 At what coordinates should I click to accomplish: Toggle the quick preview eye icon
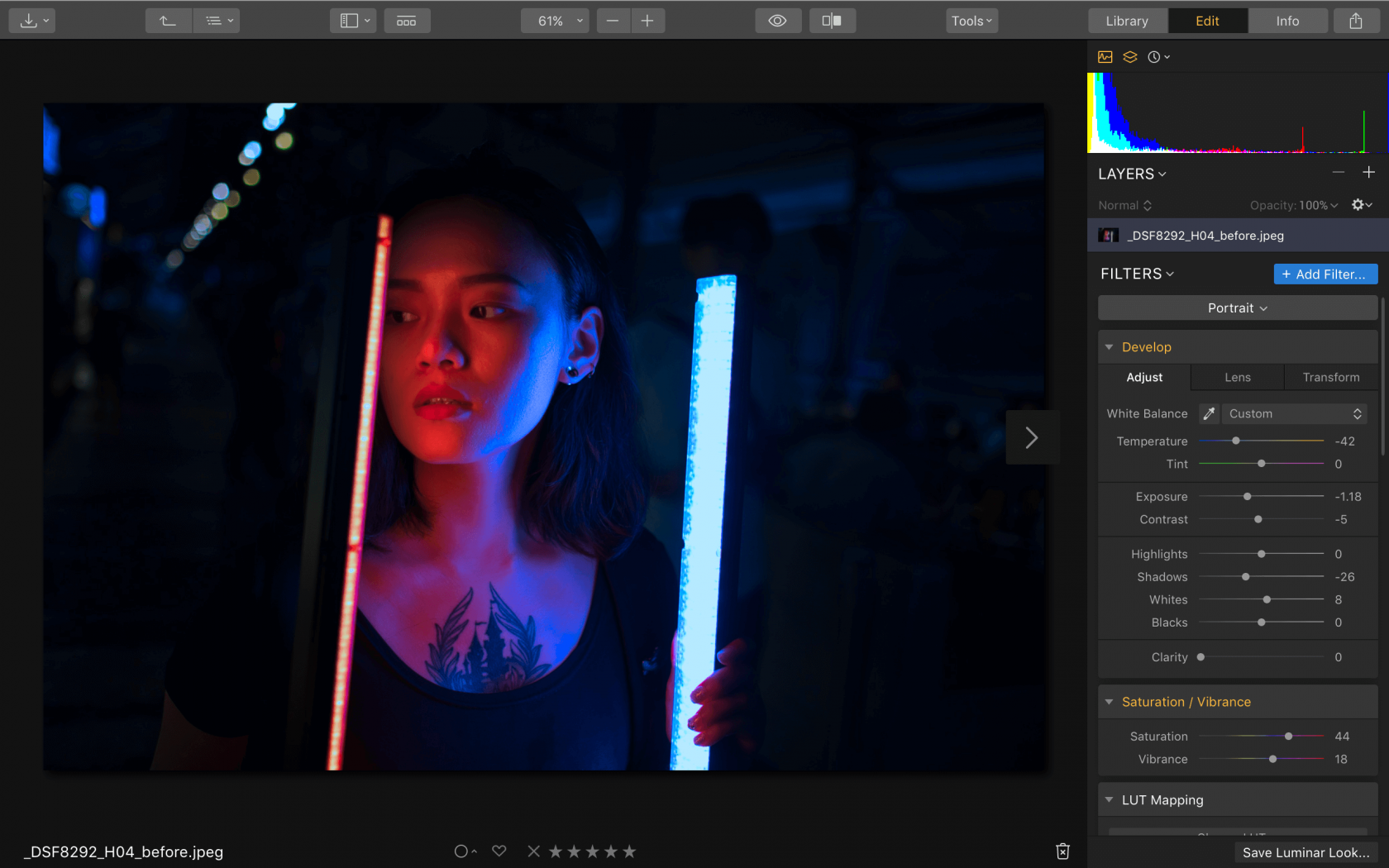(777, 20)
